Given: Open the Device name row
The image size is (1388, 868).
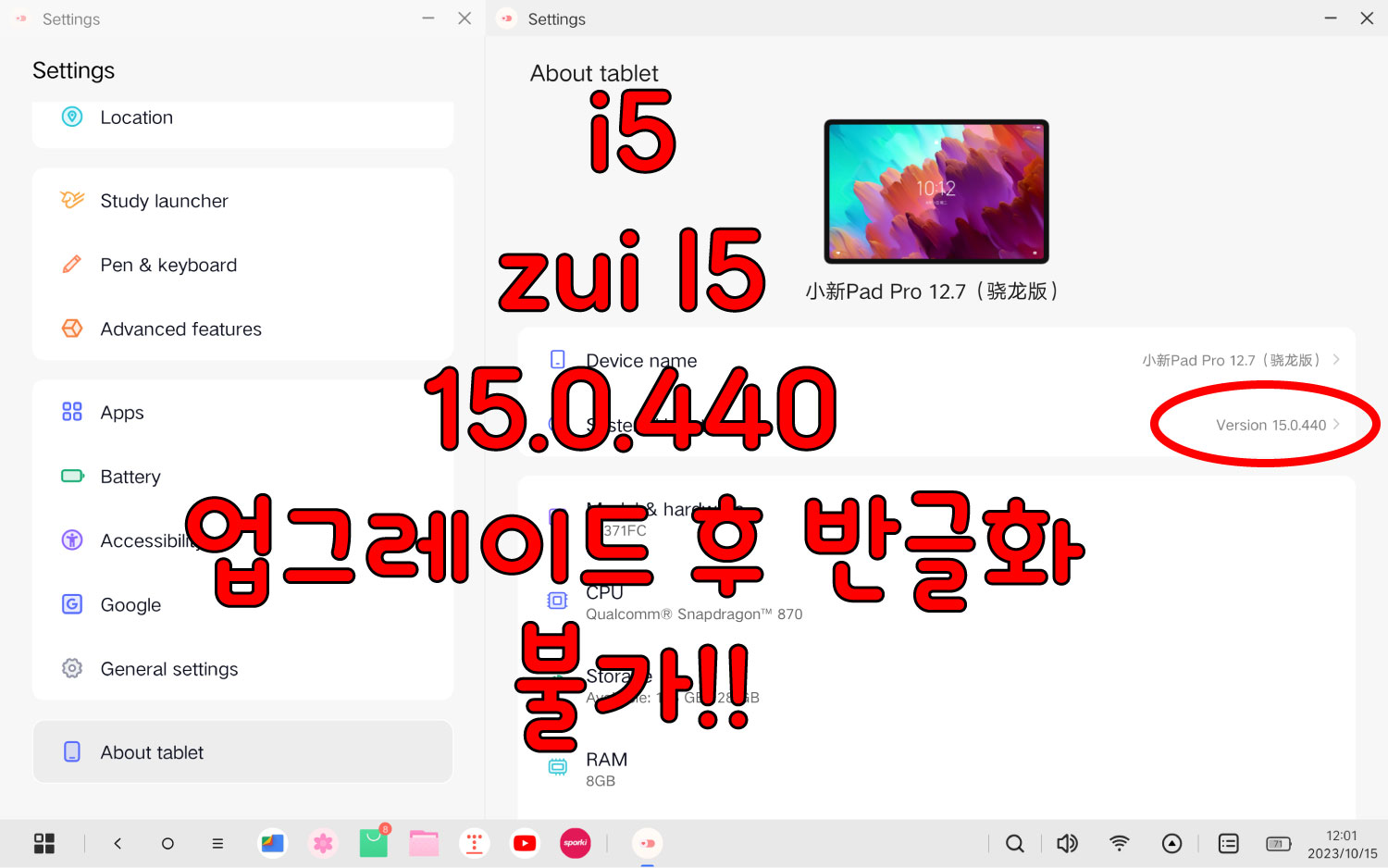Looking at the screenshot, I should (936, 360).
